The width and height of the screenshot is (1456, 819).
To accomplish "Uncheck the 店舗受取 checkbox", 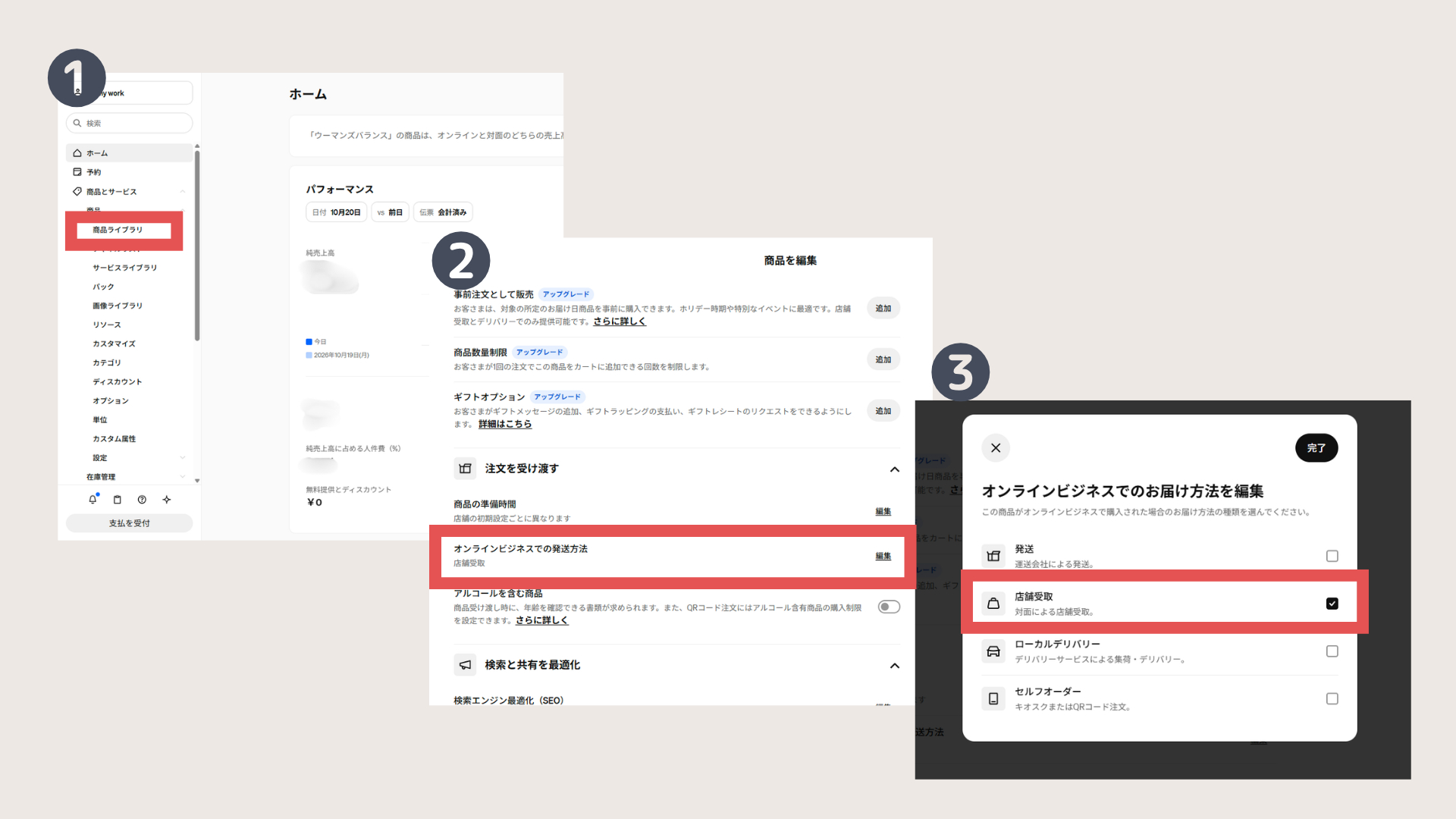I will click(x=1332, y=604).
